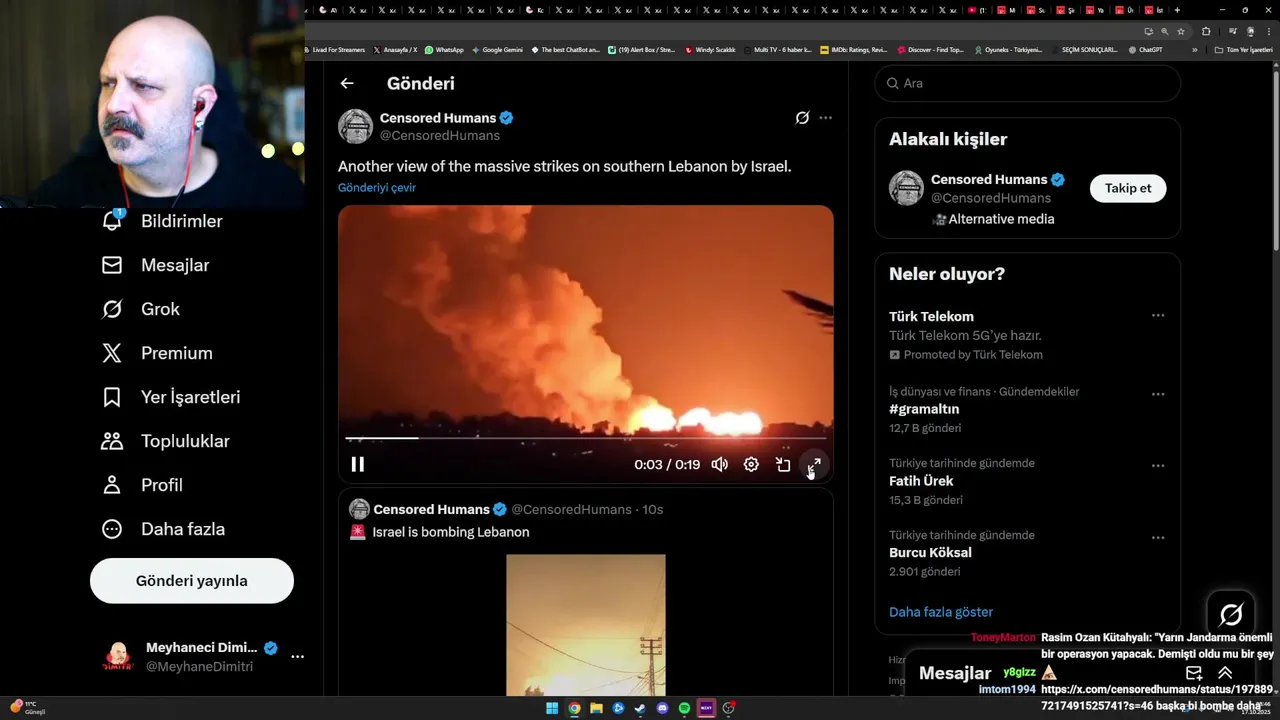The height and width of the screenshot is (720, 1280).
Task: Expand Daha fazla menu in sidebar
Action: 162,529
